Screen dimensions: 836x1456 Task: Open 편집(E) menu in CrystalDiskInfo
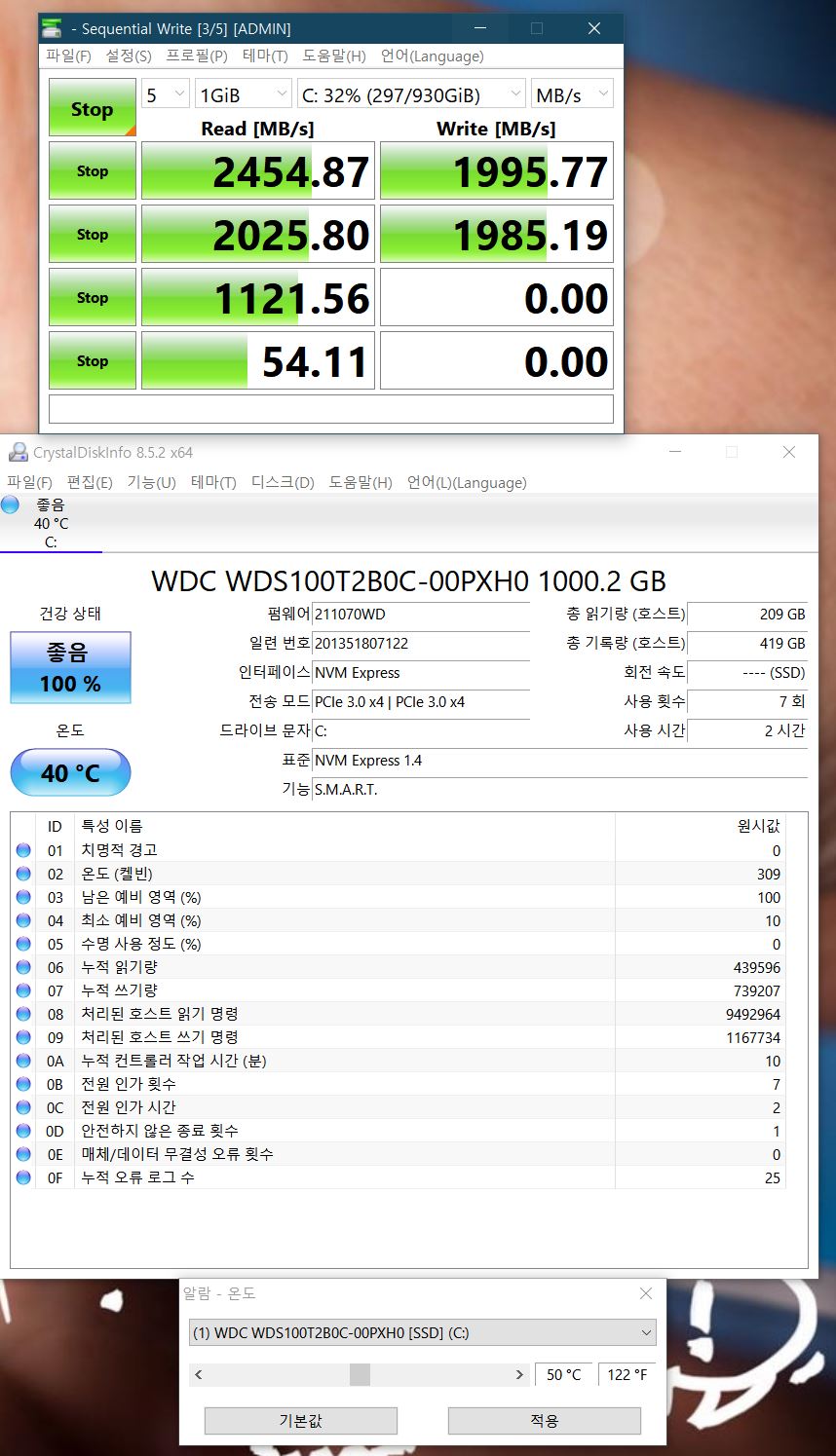pyautogui.click(x=90, y=482)
